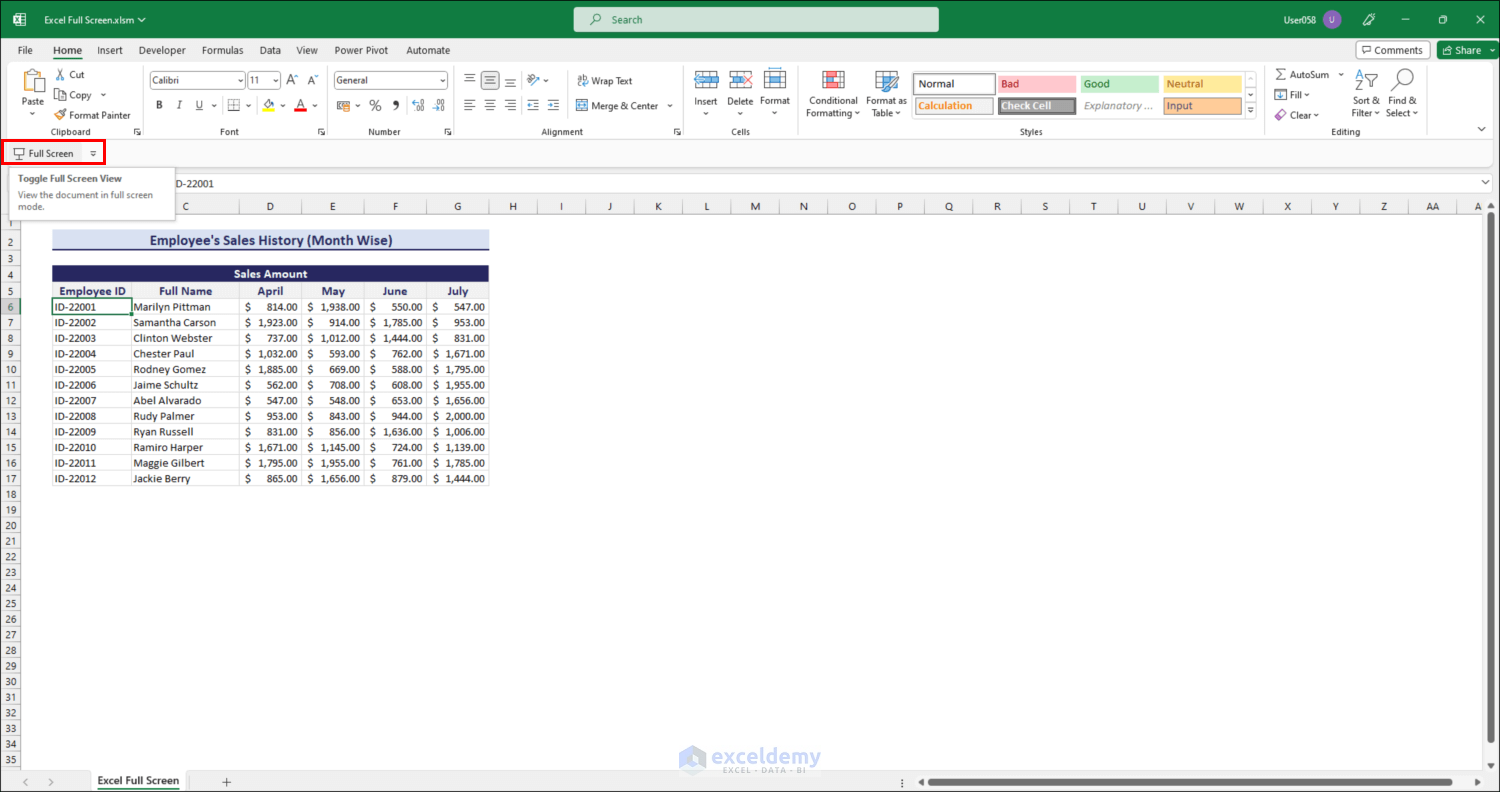The height and width of the screenshot is (792, 1500).
Task: Decrease the cell indent
Action: tap(532, 105)
